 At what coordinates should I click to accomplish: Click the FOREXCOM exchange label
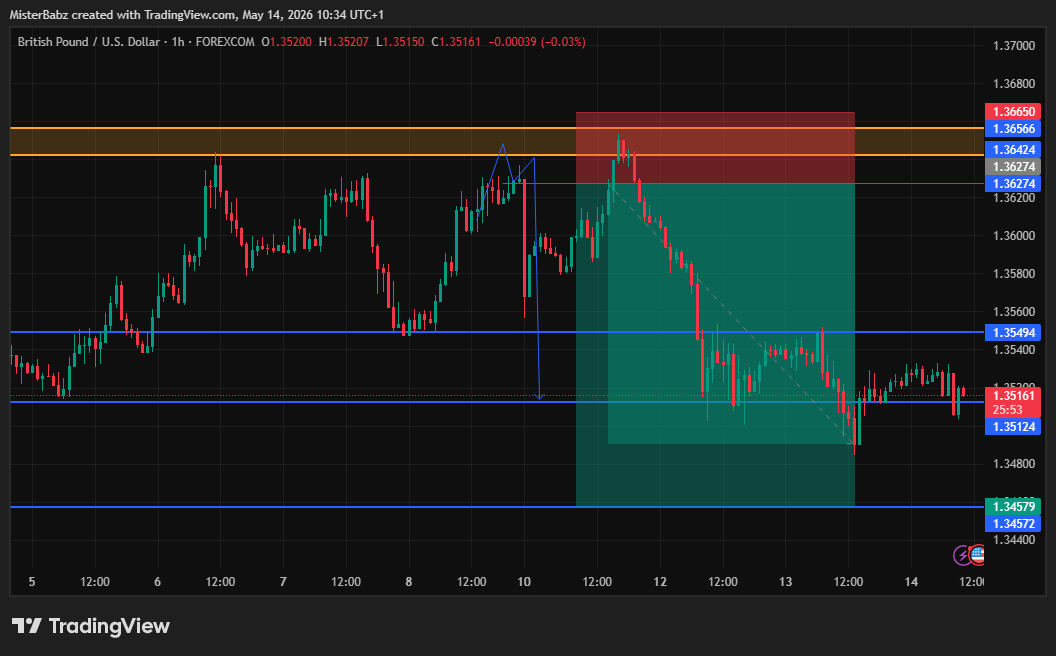coord(225,42)
